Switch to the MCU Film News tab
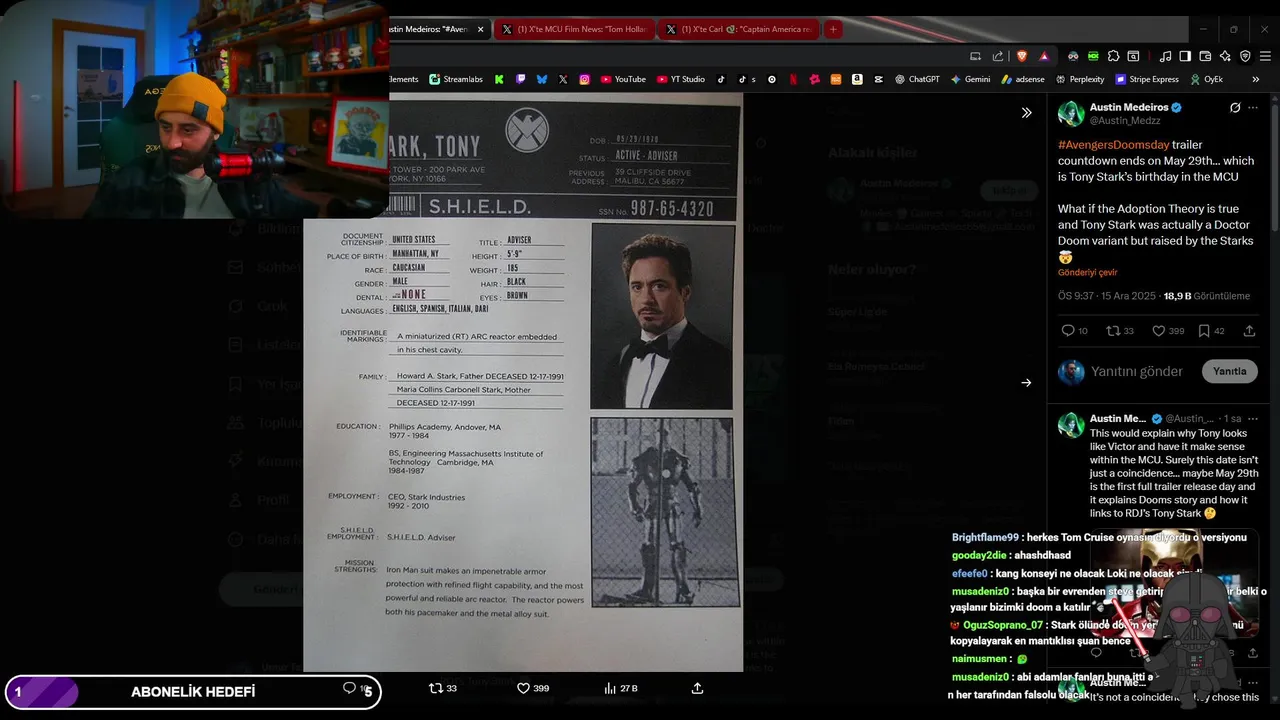This screenshot has height=720, width=1280. 573,29
